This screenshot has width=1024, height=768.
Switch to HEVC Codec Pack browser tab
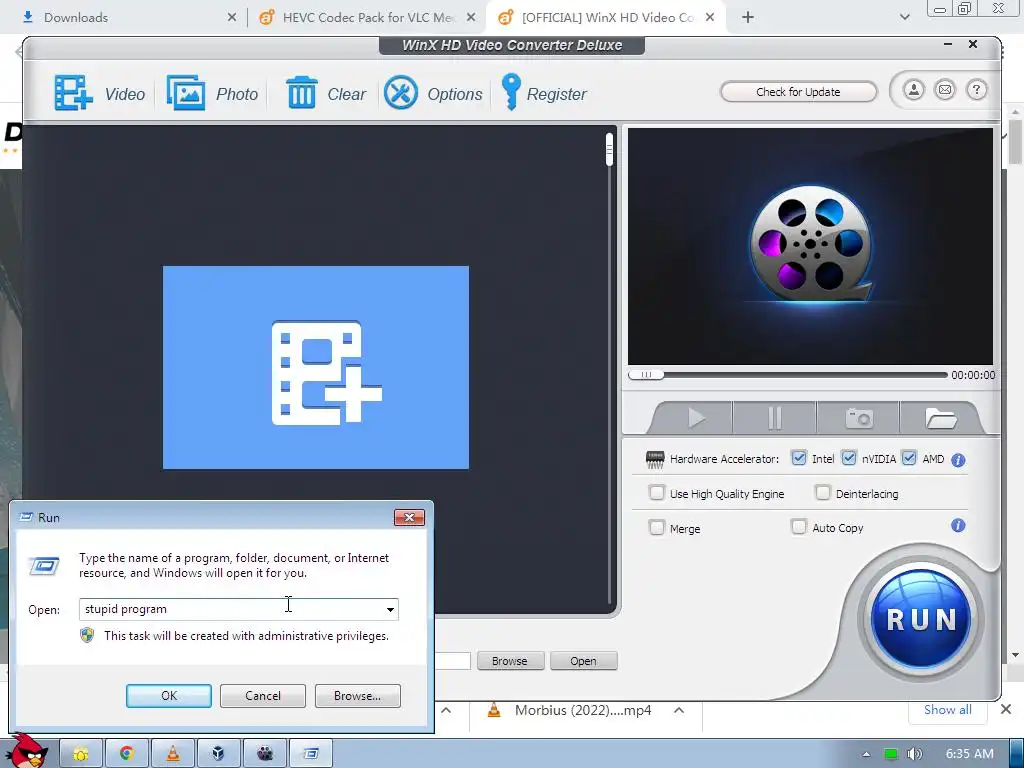click(368, 18)
